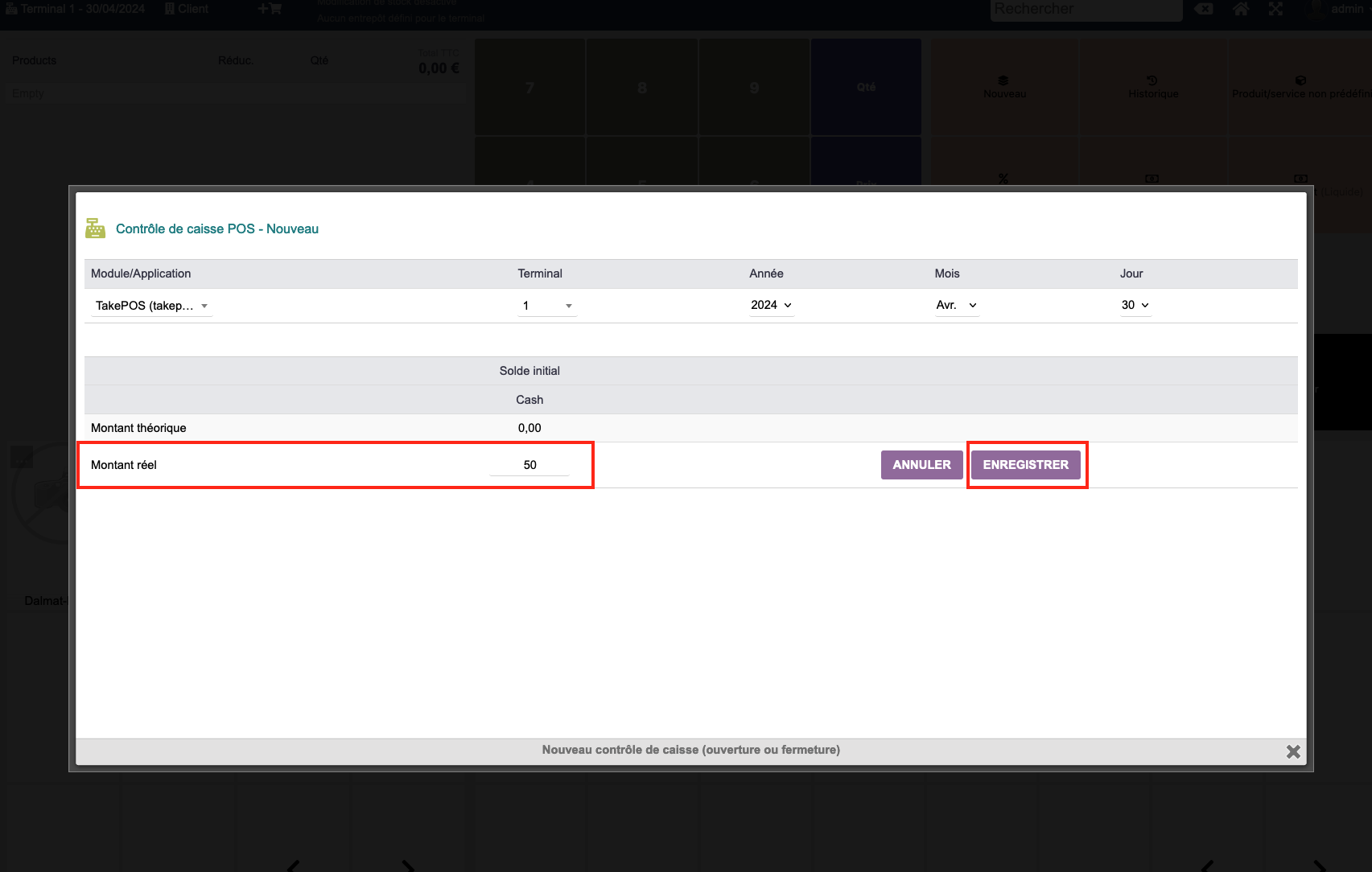Screen dimensions: 1372x872
Task: Click the home icon in top bar
Action: 1241,9
